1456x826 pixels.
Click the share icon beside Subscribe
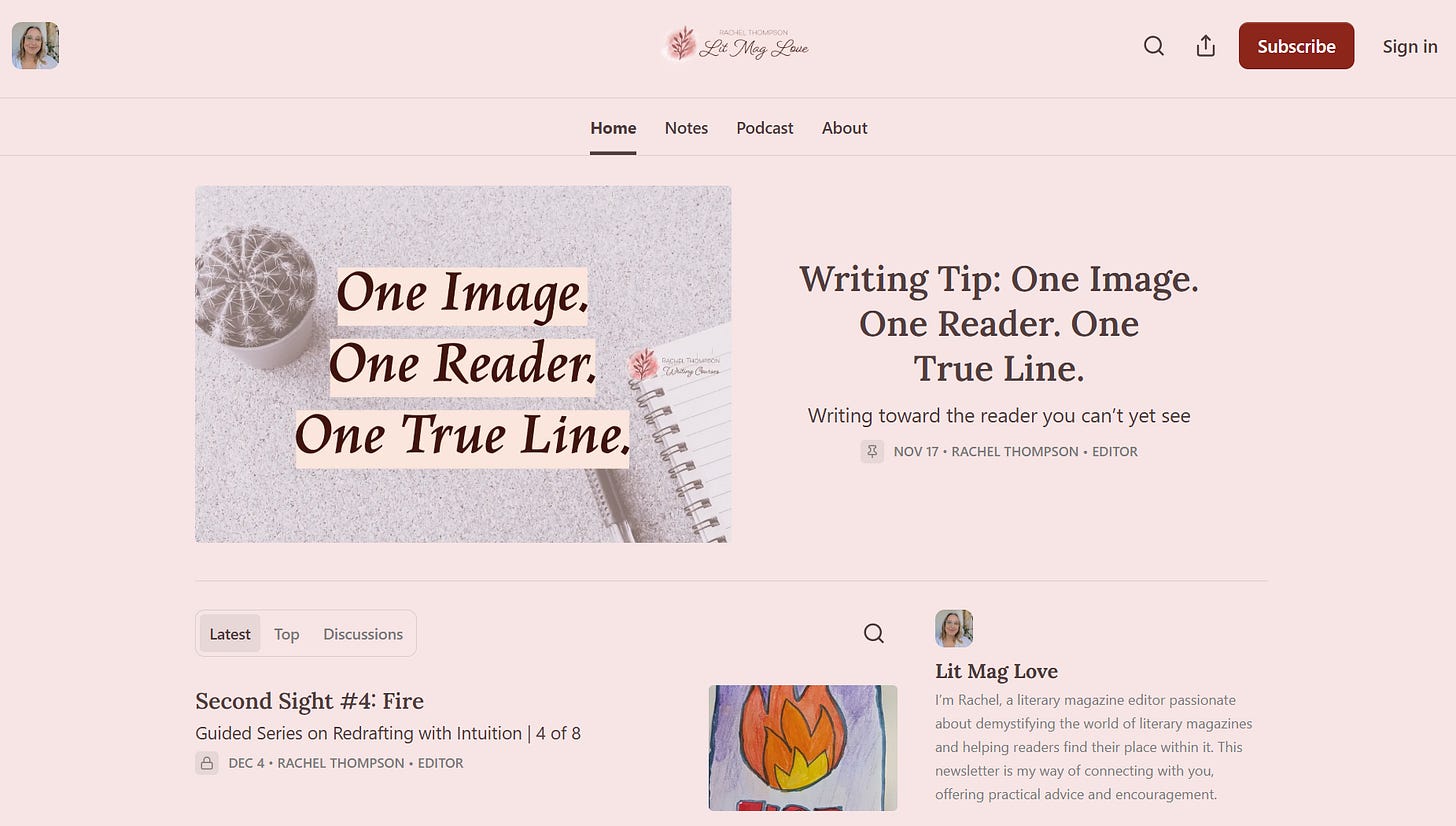(1206, 46)
